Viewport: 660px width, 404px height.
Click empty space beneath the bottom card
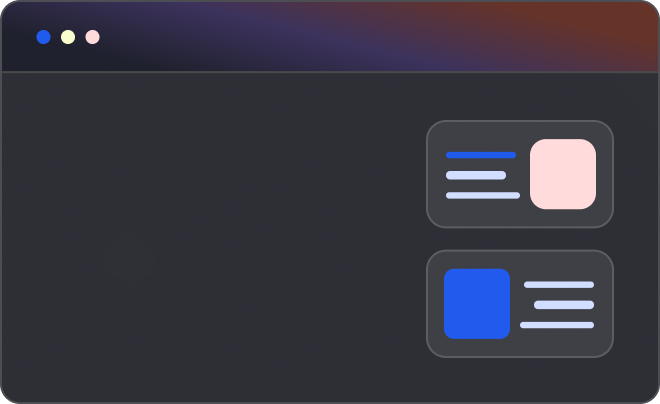520,380
